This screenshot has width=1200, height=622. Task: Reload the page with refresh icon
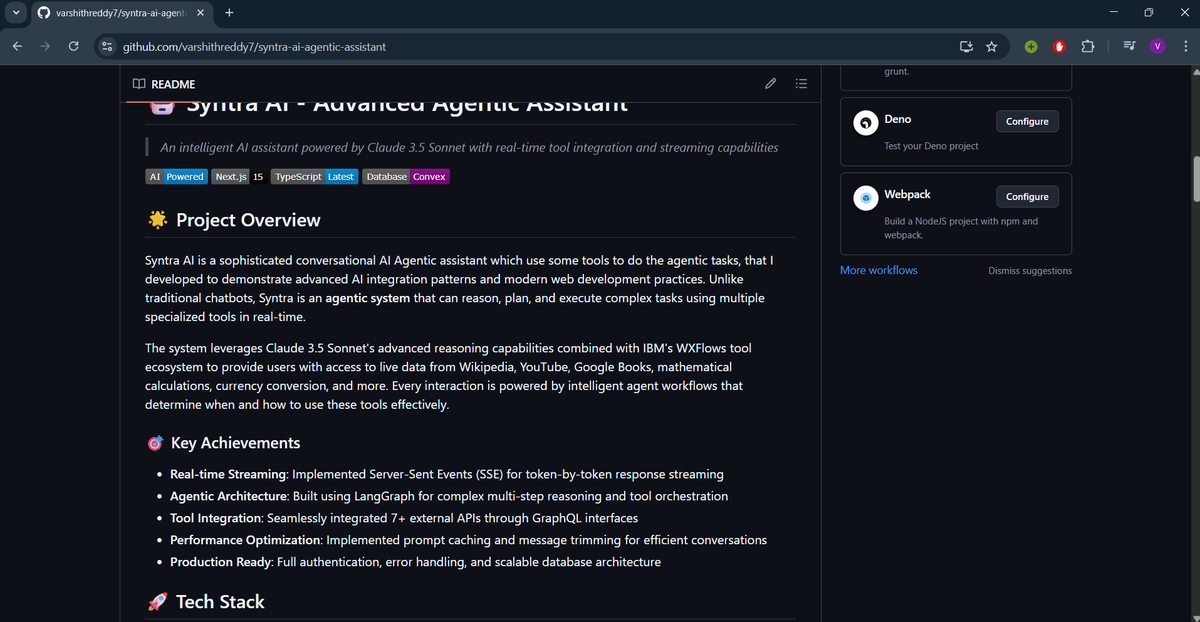[x=73, y=46]
